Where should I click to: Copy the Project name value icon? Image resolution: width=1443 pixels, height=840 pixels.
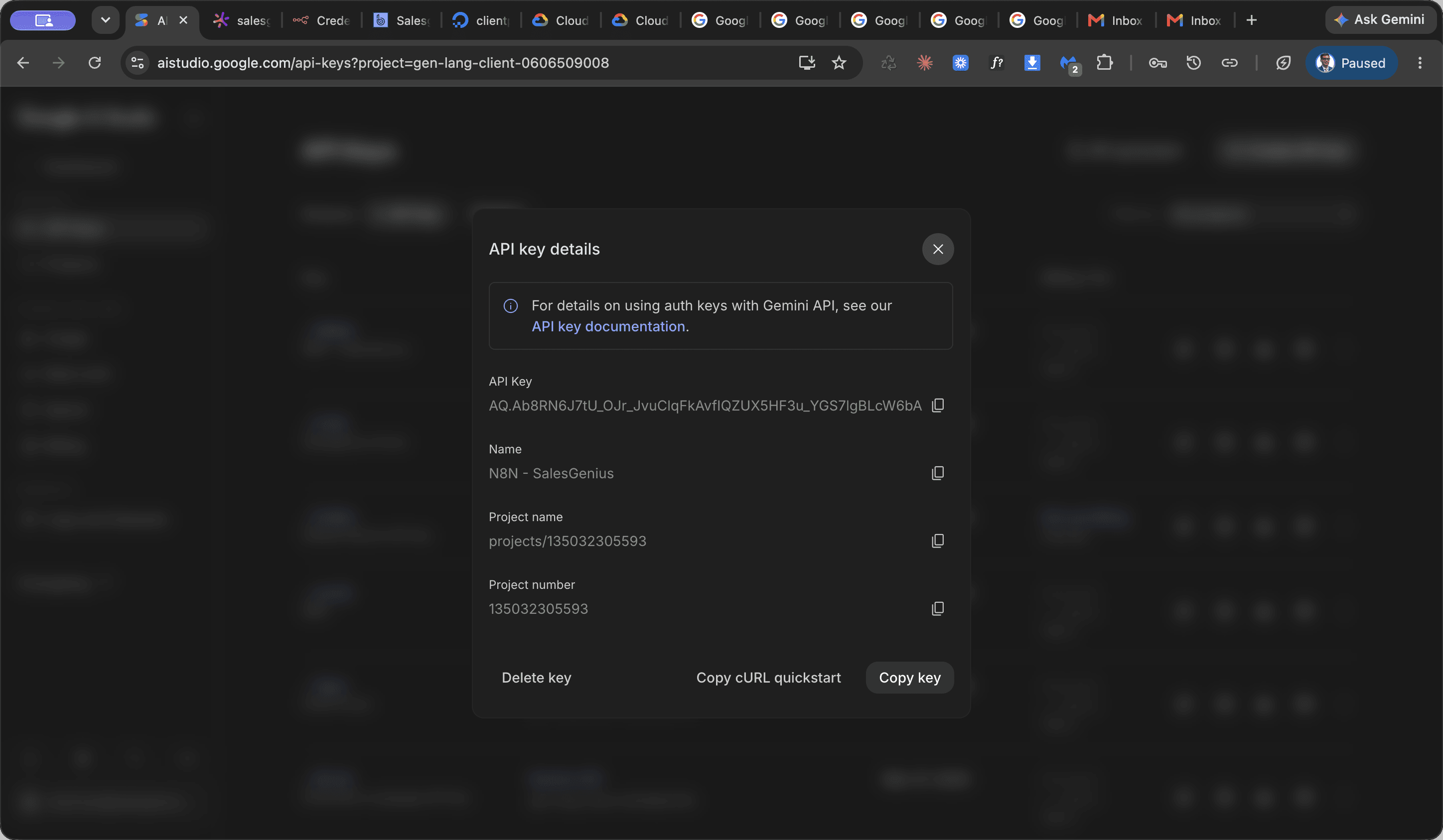(937, 541)
